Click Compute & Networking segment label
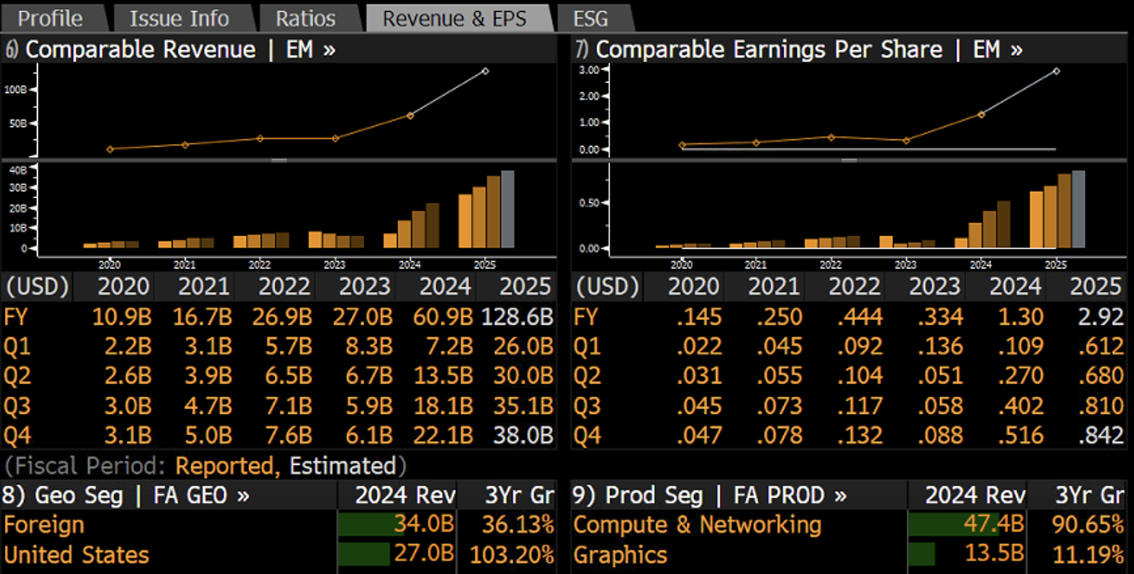1134x574 pixels. pos(697,525)
